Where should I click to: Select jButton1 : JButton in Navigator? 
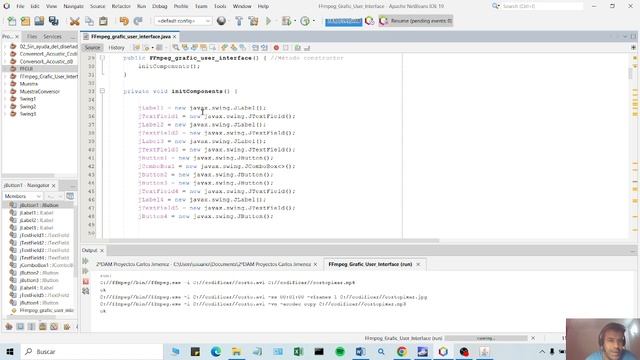(x=39, y=205)
